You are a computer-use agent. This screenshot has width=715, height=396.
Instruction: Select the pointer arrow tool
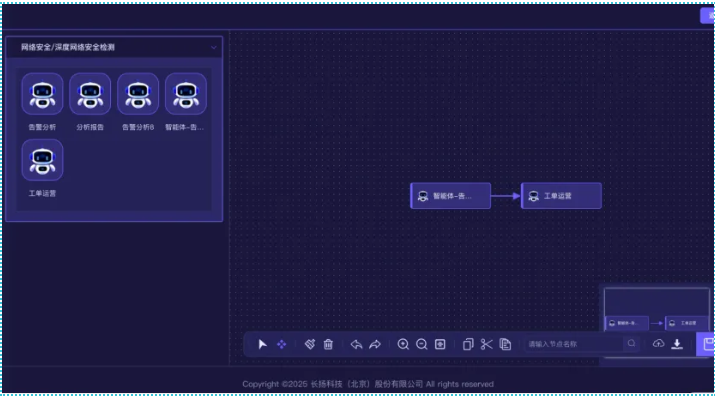[x=263, y=344]
